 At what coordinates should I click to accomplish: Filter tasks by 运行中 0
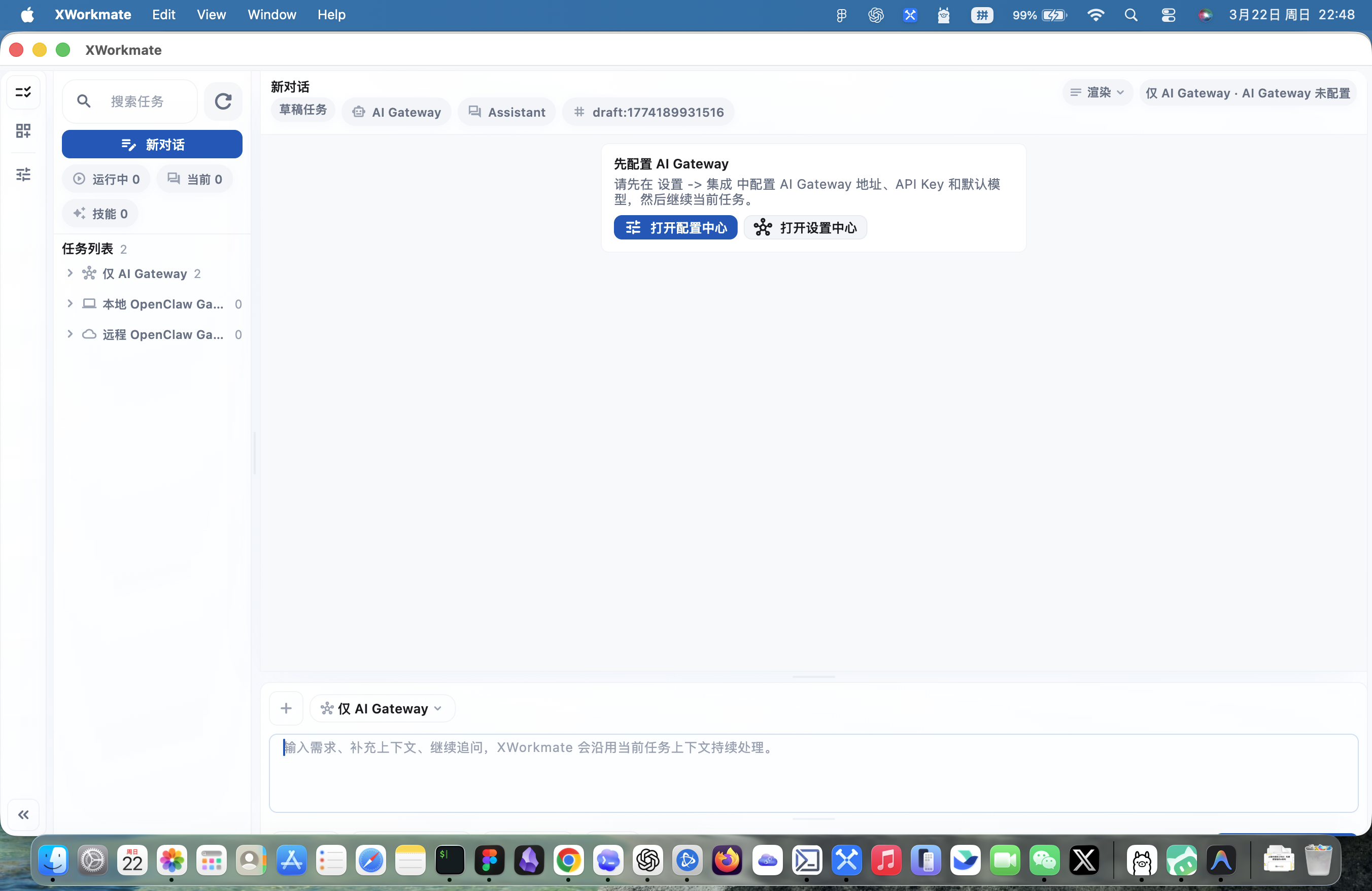(106, 179)
